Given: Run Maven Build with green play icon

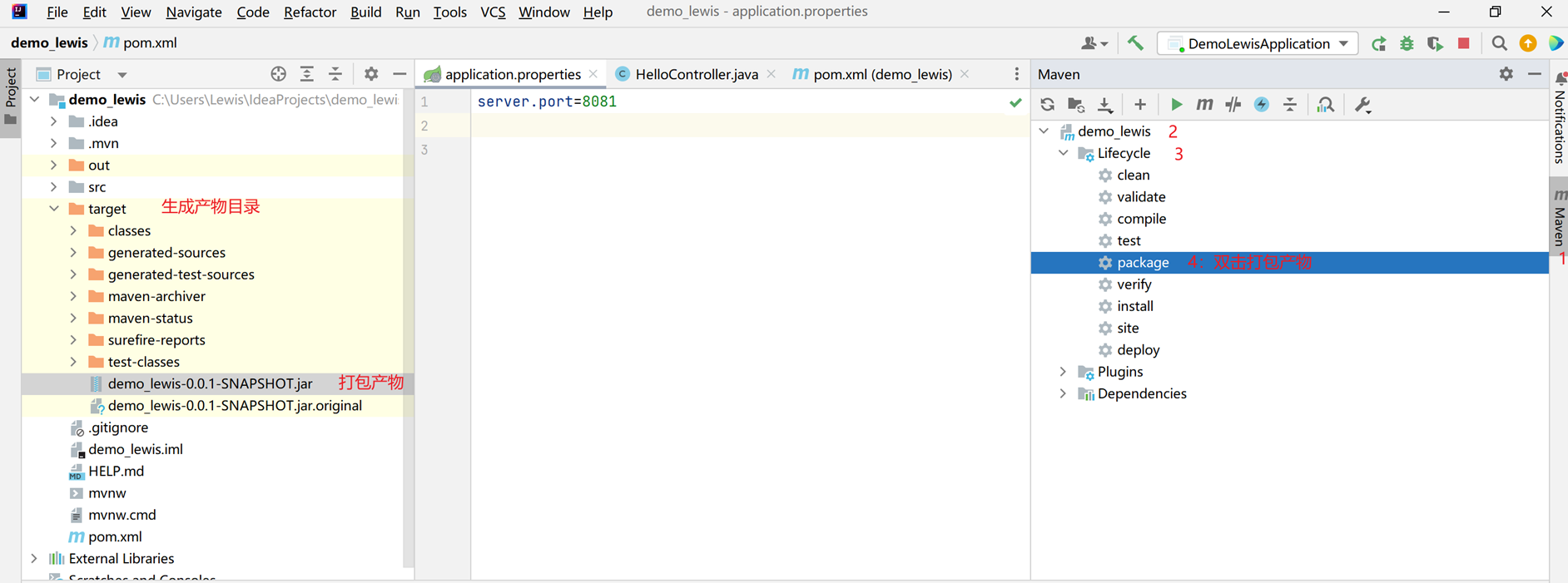Looking at the screenshot, I should click(1176, 105).
